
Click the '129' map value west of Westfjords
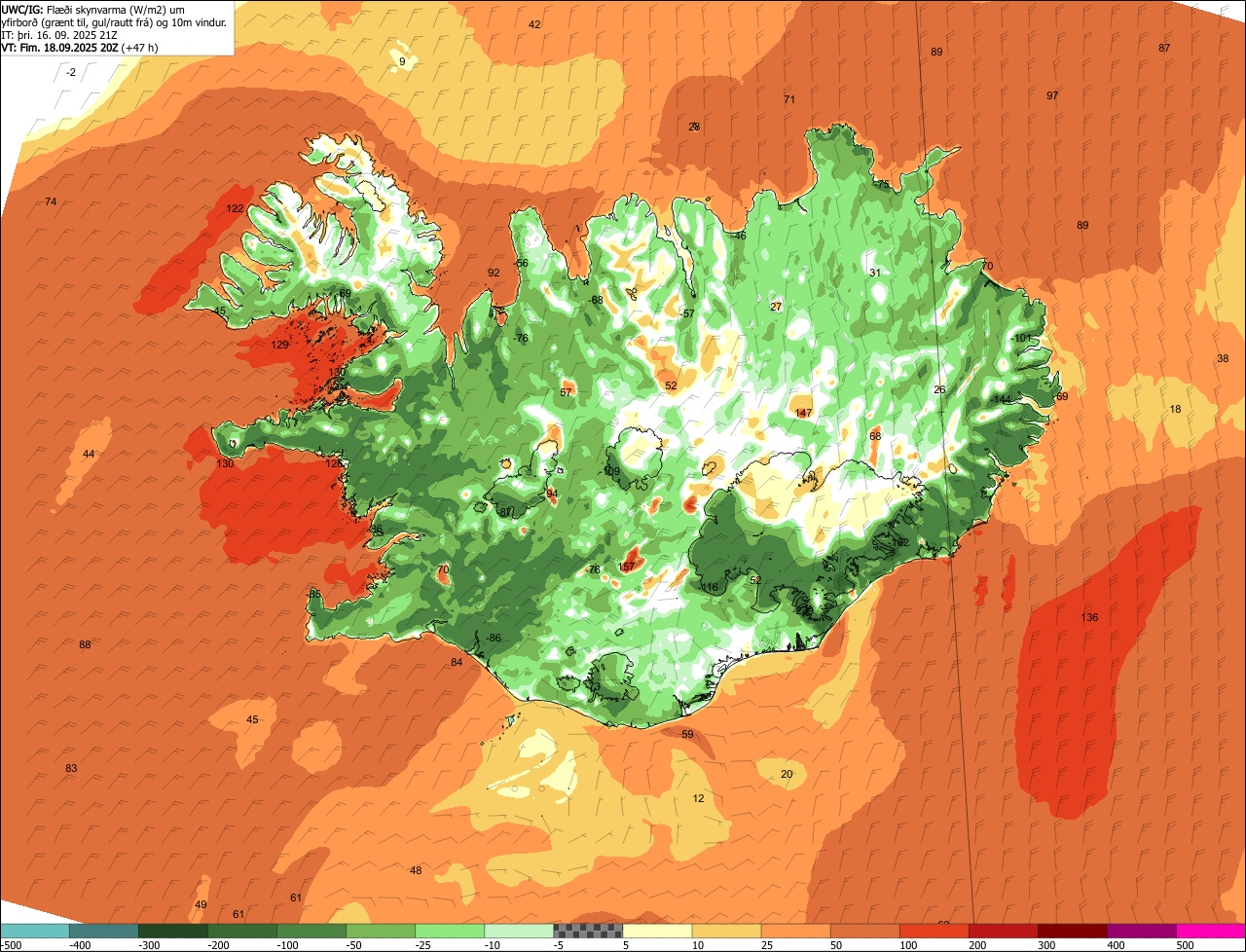point(280,345)
